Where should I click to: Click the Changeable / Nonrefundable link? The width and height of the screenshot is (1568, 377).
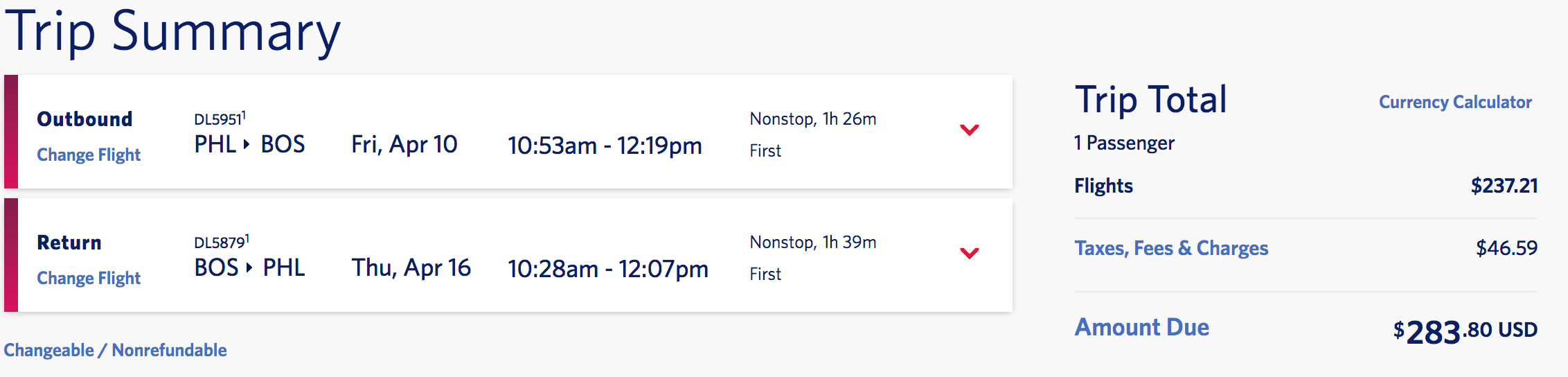(115, 350)
